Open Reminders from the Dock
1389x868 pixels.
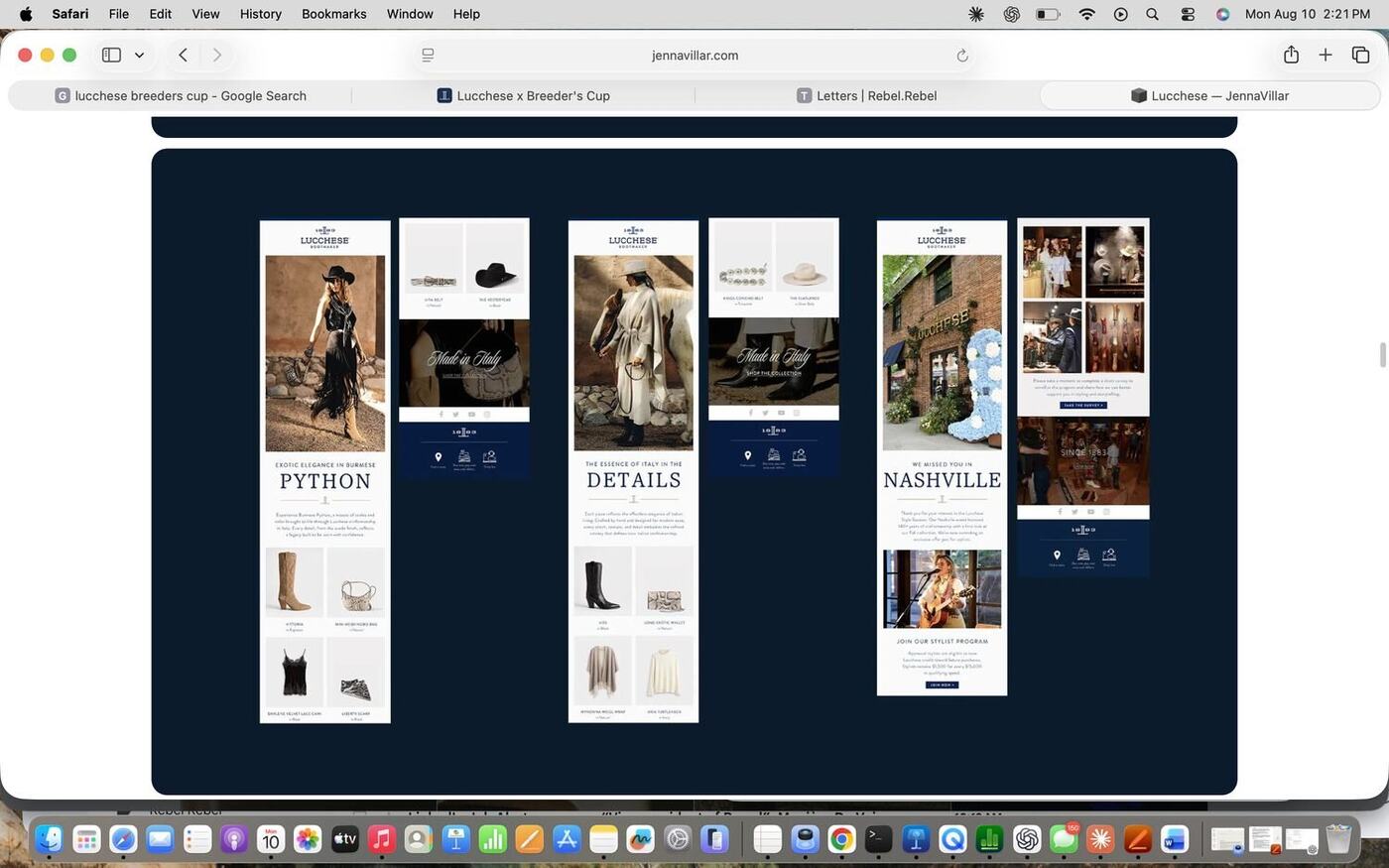197,840
